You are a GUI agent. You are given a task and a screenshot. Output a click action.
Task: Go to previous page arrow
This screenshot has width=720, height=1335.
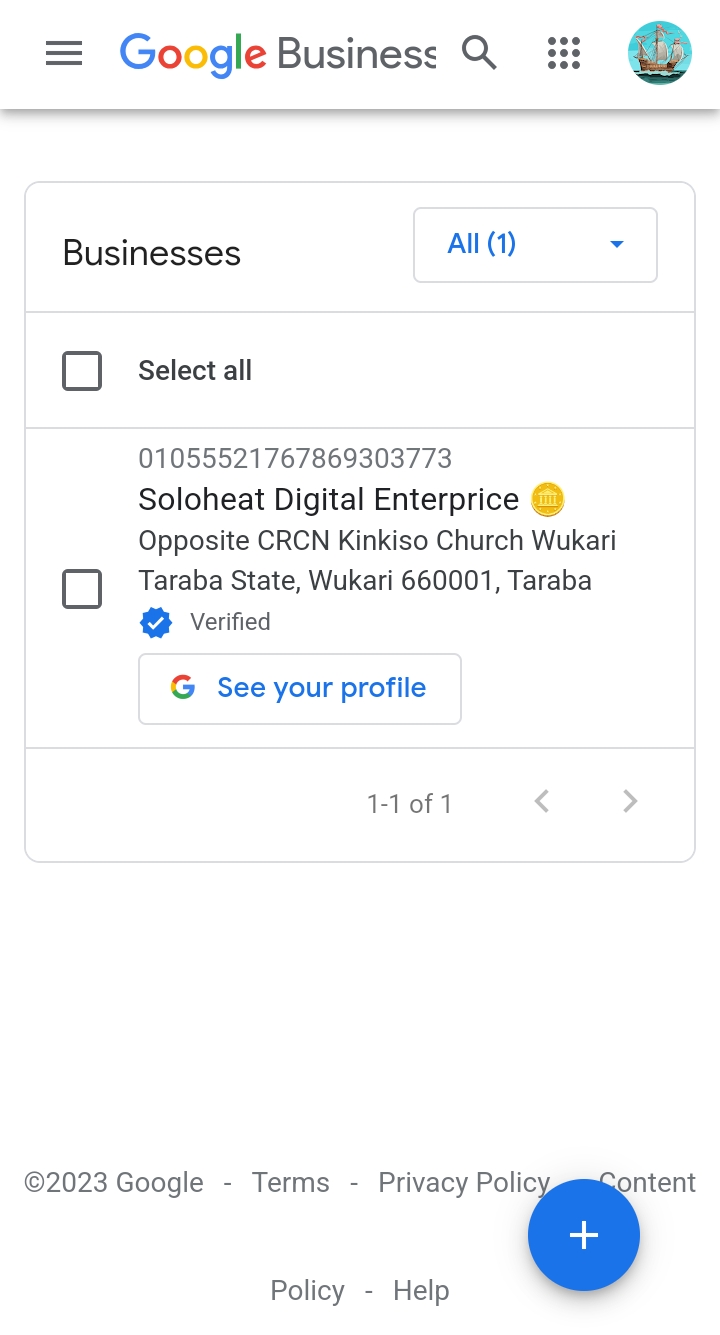(542, 801)
